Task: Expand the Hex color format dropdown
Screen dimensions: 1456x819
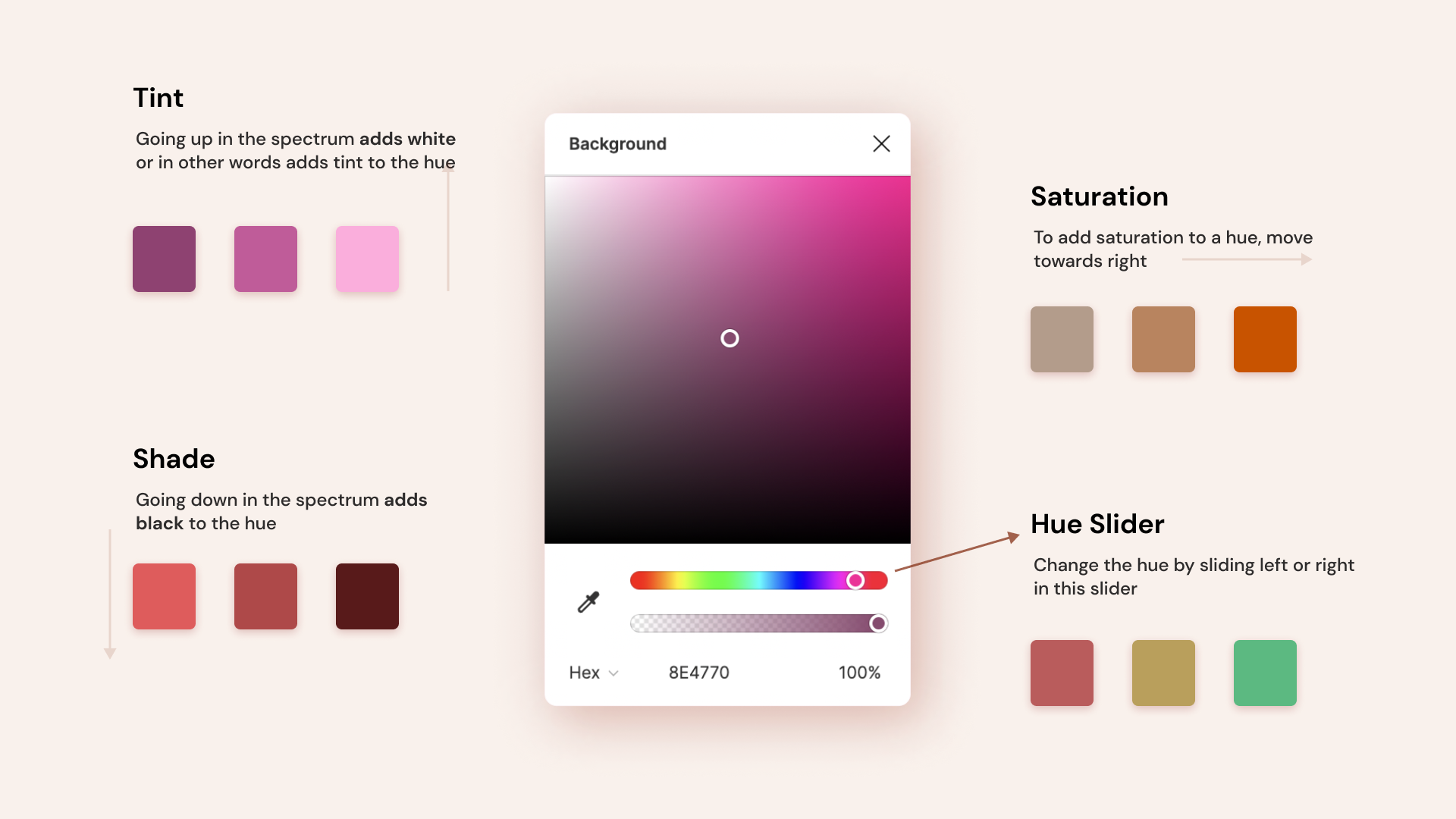Action: coord(592,672)
